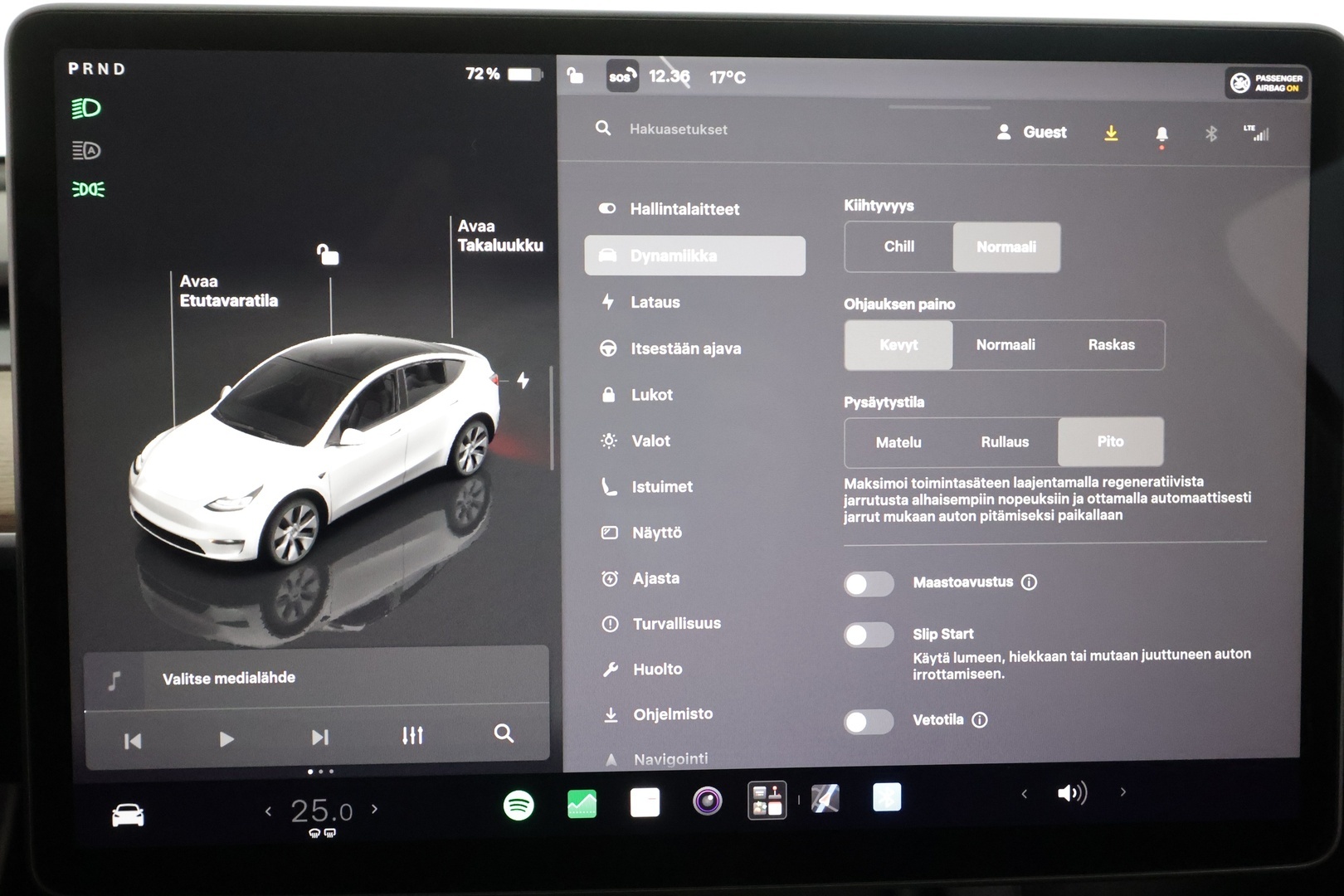The height and width of the screenshot is (896, 1344).
Task: Open Turvallisuus safety menu
Action: point(695,624)
